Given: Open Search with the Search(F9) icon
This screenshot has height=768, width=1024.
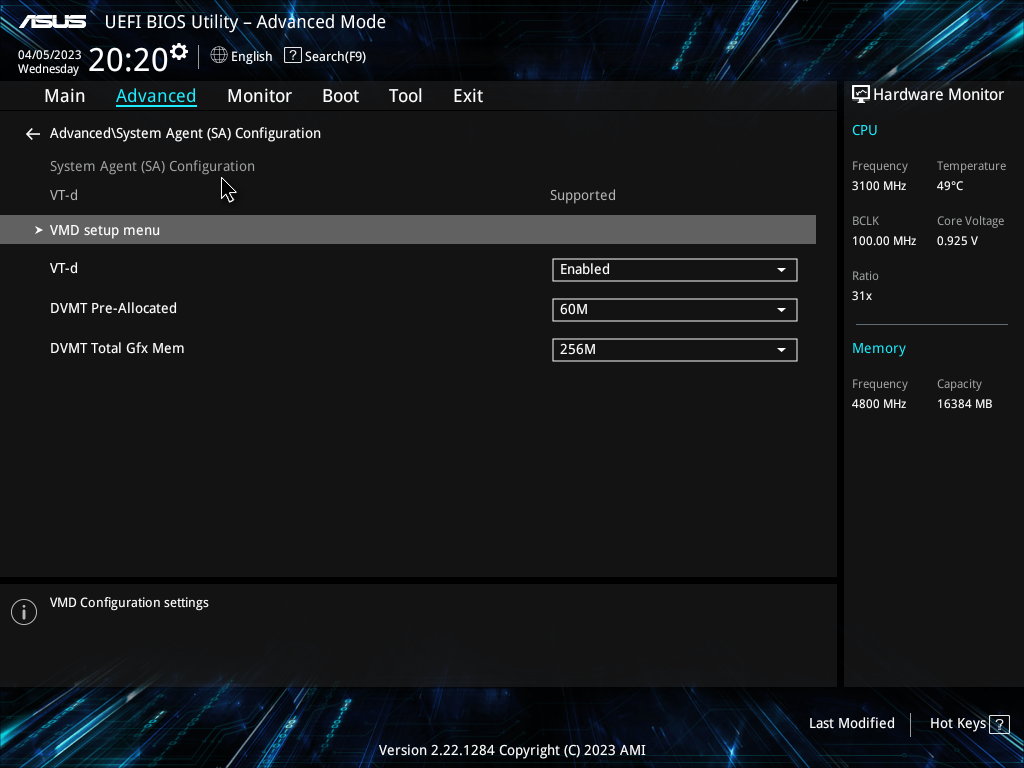Looking at the screenshot, I should [x=292, y=55].
